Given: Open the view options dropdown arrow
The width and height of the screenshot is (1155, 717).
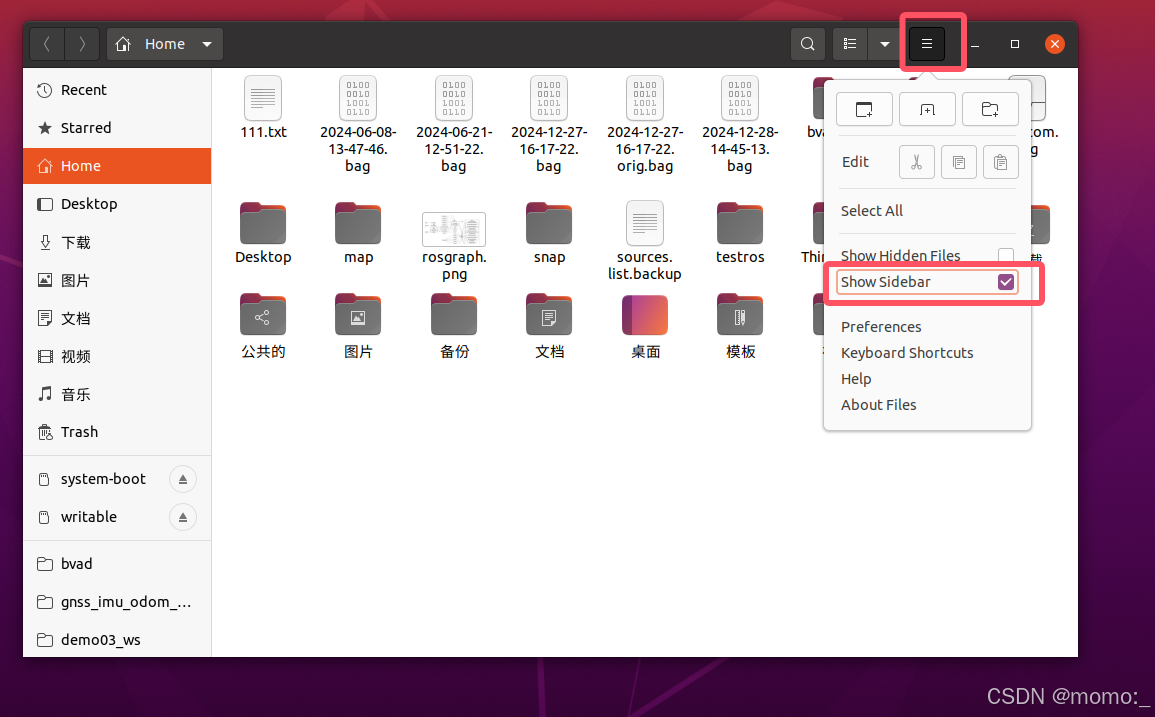Looking at the screenshot, I should (884, 44).
